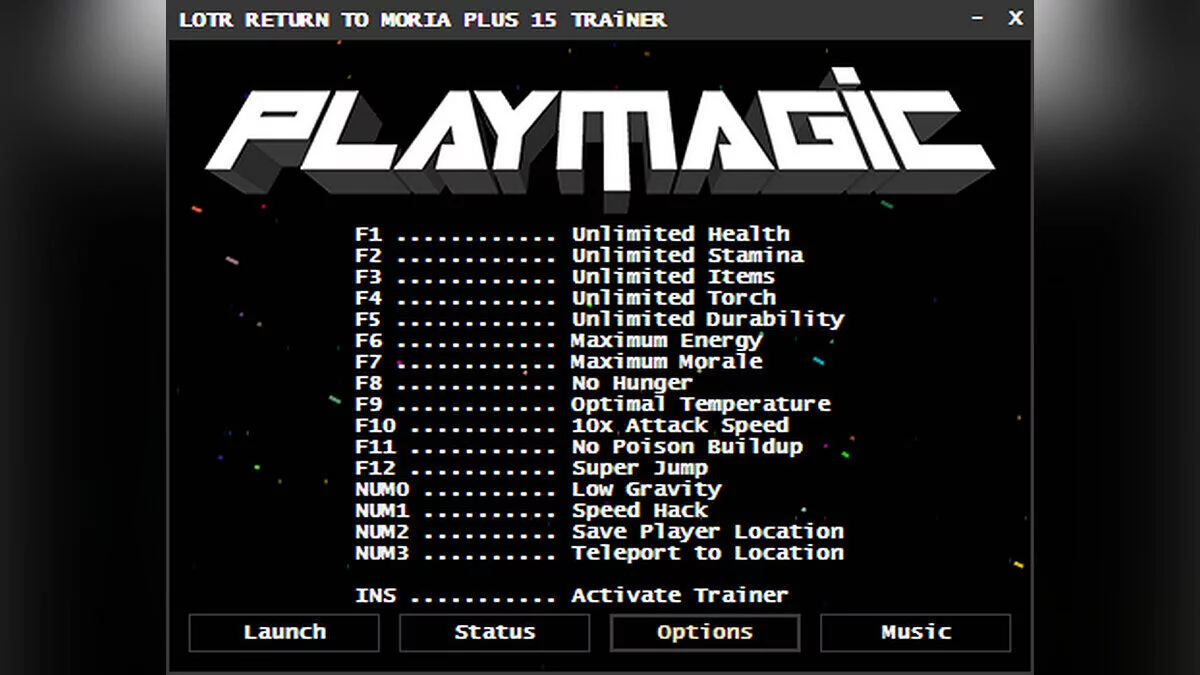Screen dimensions: 1200x675
Task: Toggle the Unlimited Health cheat
Action: tap(680, 234)
